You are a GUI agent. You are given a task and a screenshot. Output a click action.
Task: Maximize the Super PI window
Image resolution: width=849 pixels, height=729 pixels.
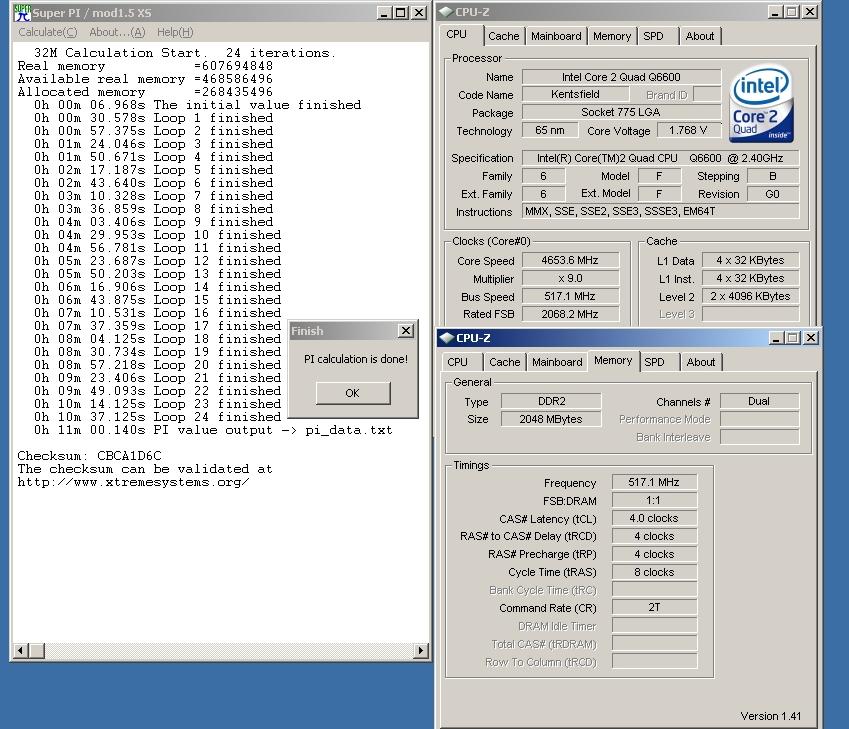click(401, 13)
